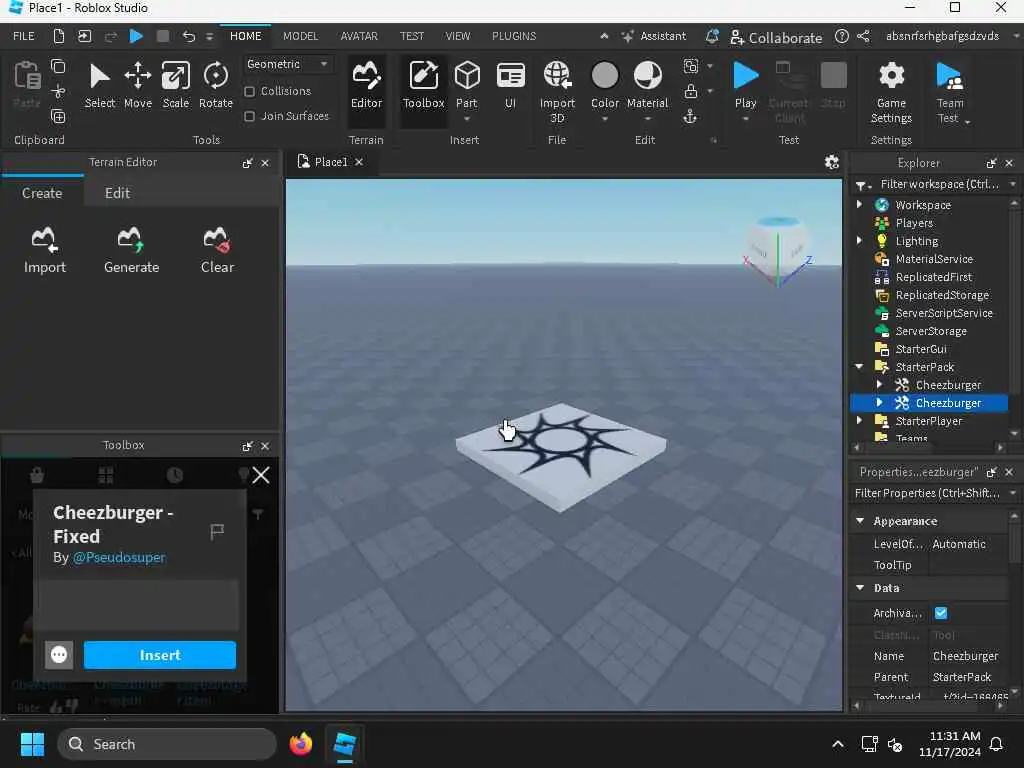Click the Import terrain tool

tap(44, 251)
